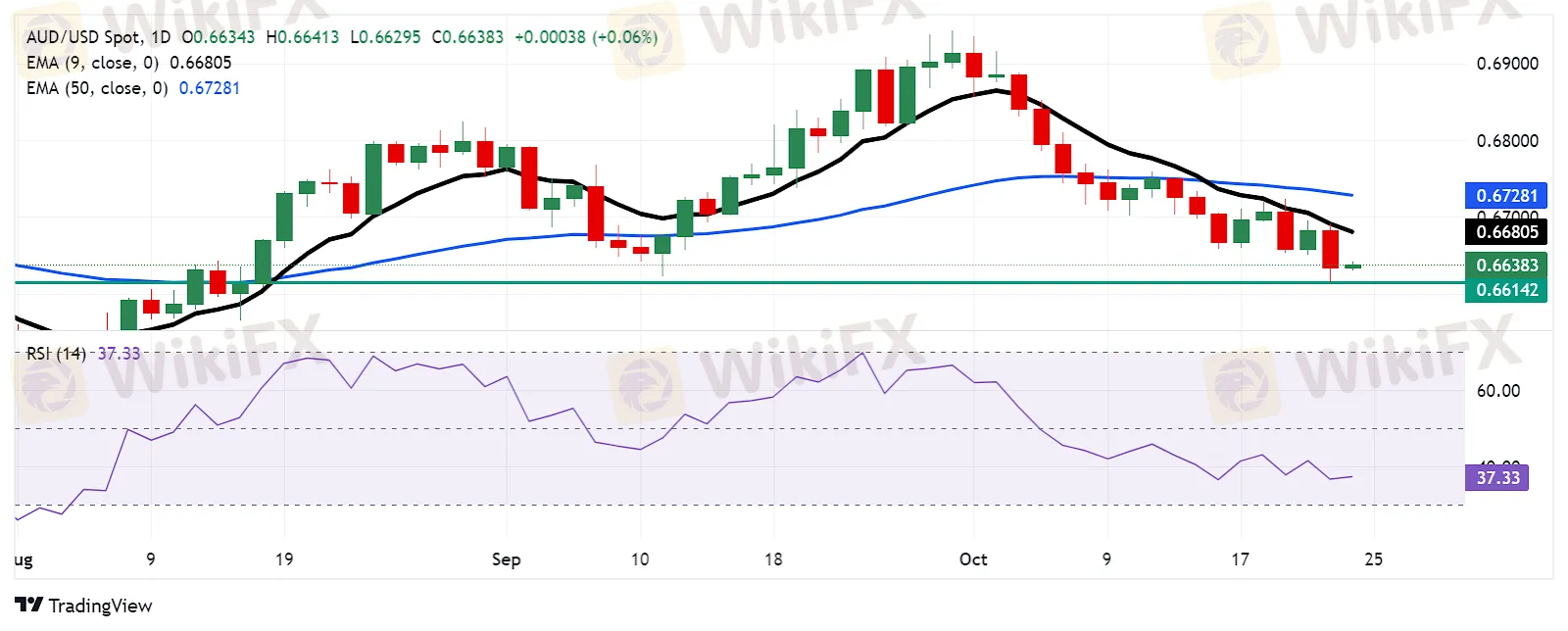Click the green 0.66383 current price tag
The width and height of the screenshot is (1568, 631).
pyautogui.click(x=1506, y=266)
